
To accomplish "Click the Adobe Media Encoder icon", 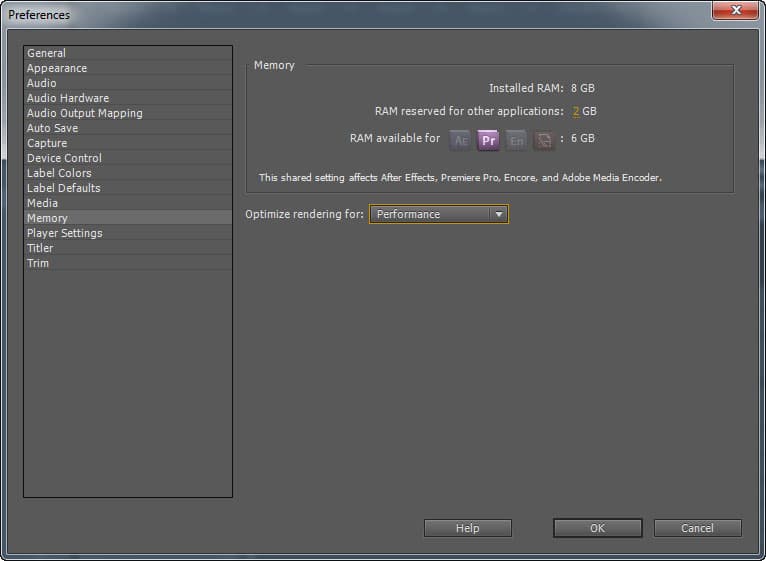I will click(544, 140).
